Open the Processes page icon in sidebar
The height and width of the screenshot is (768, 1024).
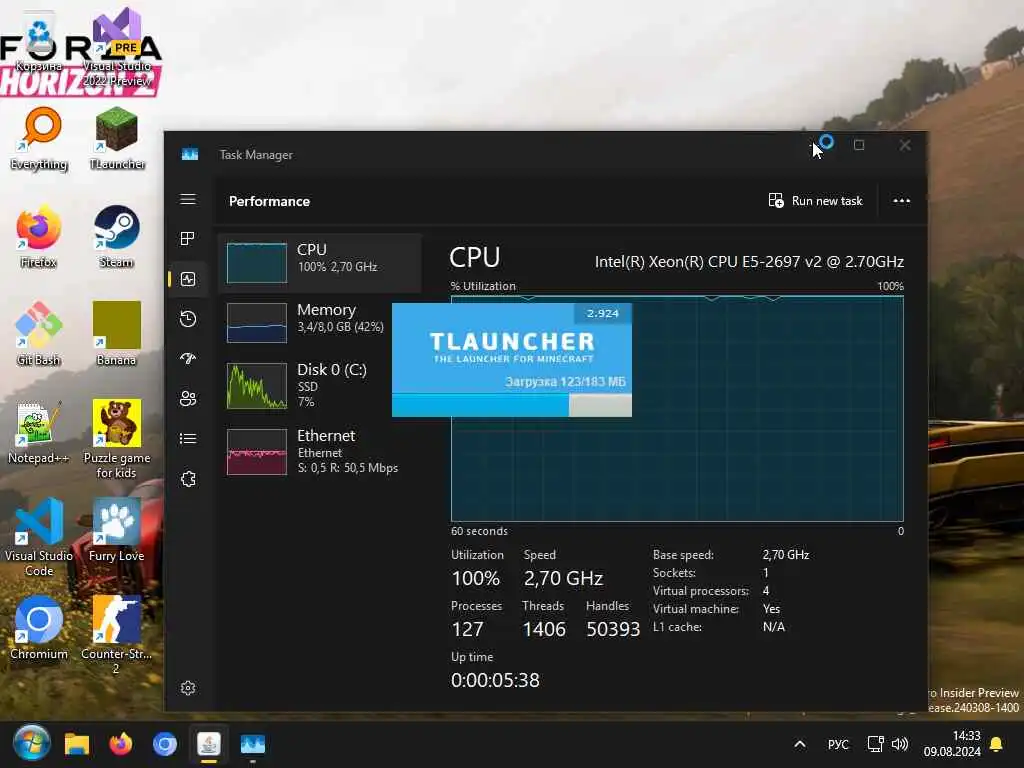(188, 239)
